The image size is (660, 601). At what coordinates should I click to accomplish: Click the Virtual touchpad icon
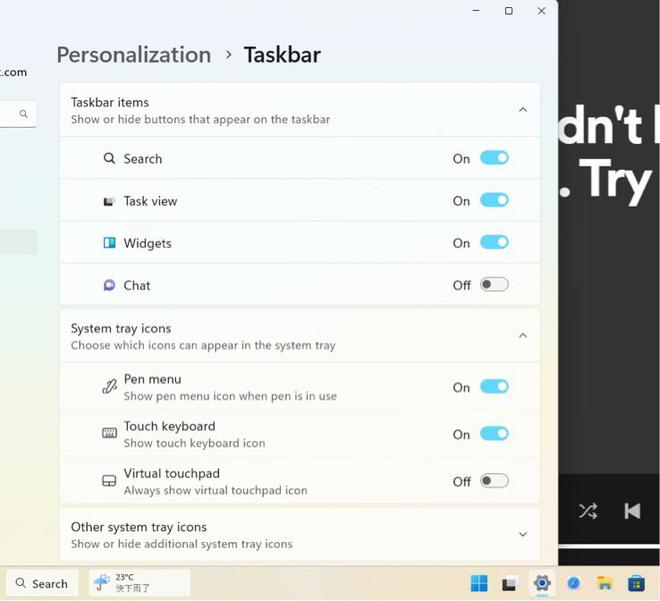(x=109, y=481)
